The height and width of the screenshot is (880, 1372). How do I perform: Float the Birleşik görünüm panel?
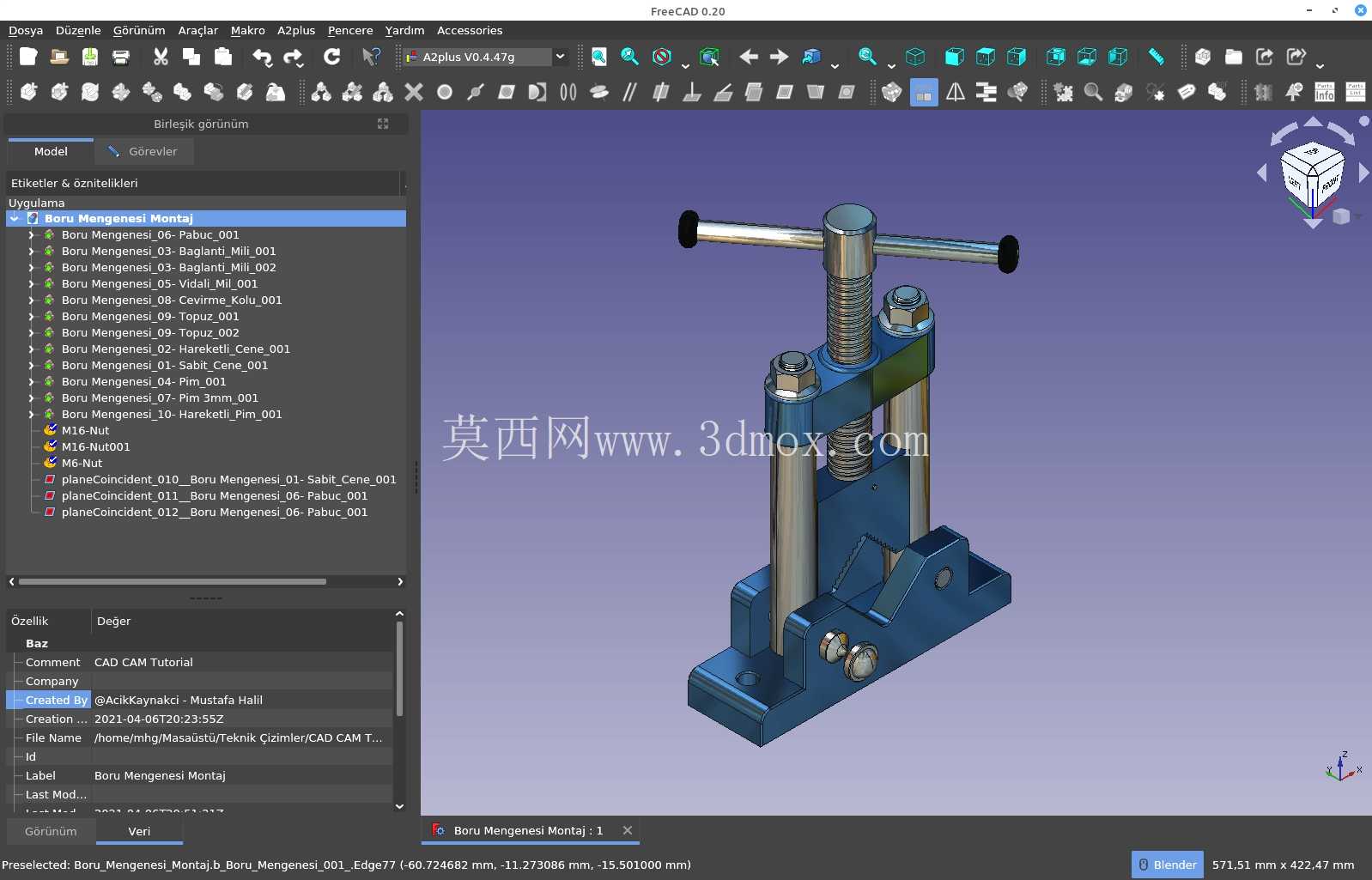pyautogui.click(x=383, y=124)
